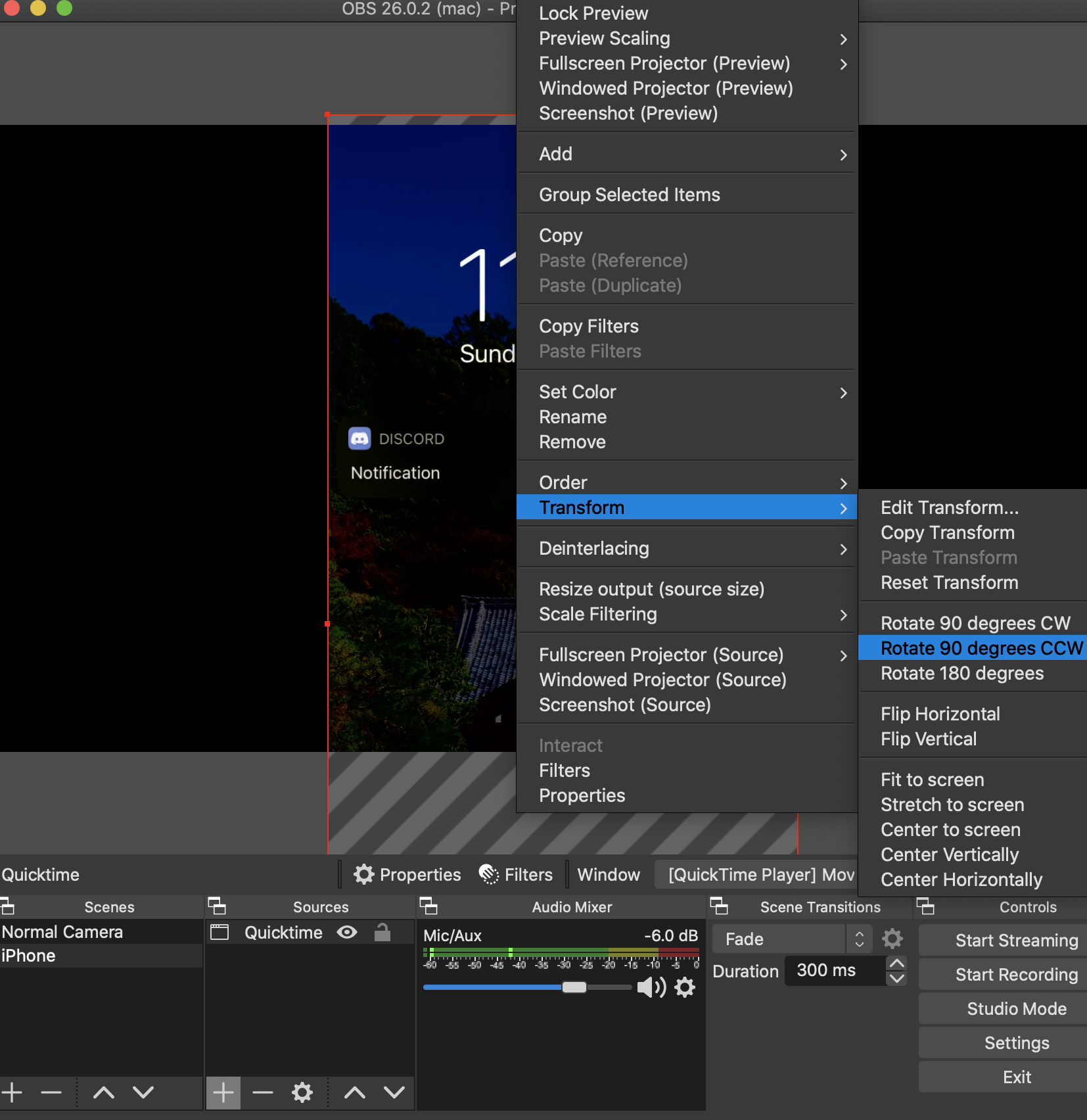Click Start Streaming button
The image size is (1087, 1120).
[x=1003, y=940]
